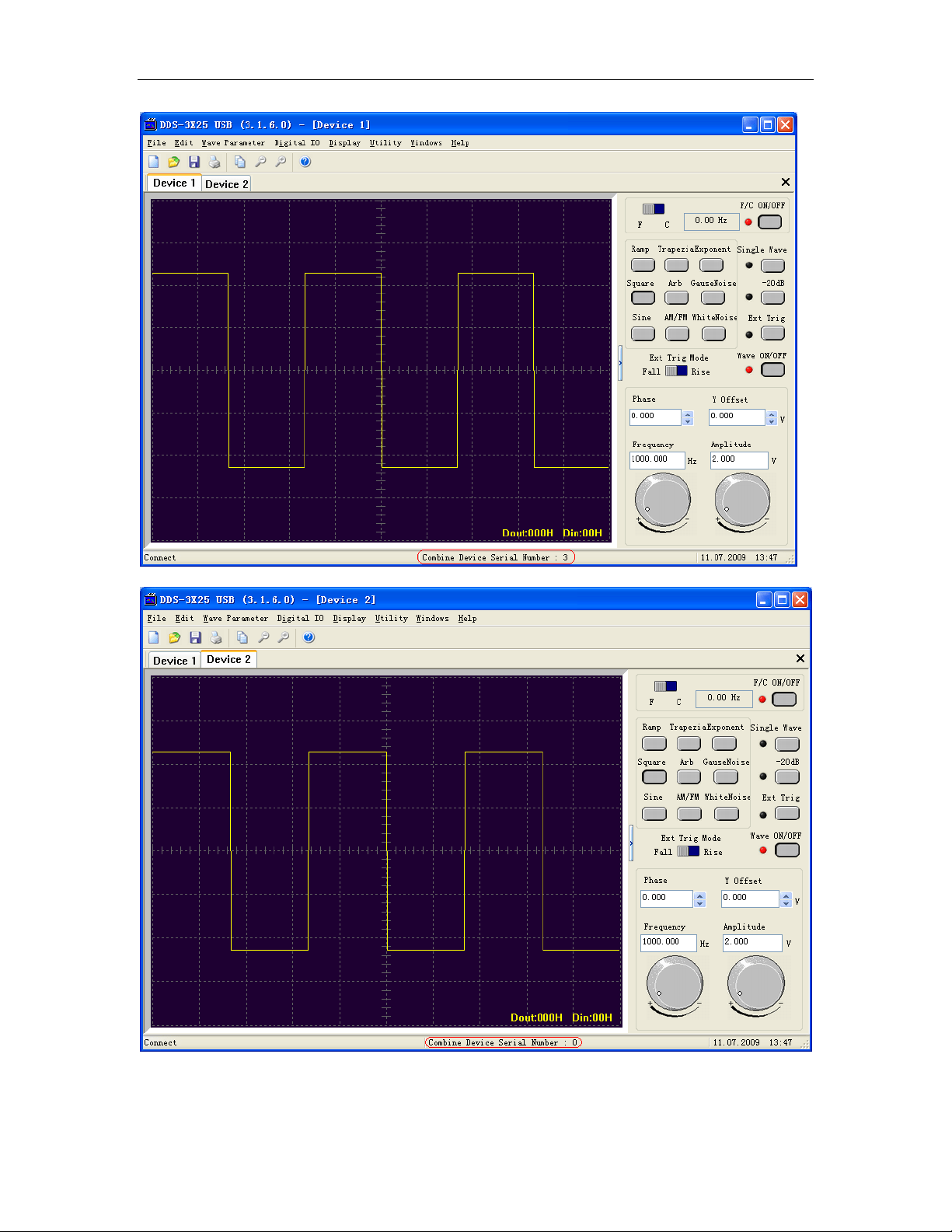Image resolution: width=952 pixels, height=1232 pixels.
Task: Click Open folder icon in Device 2 window toolbar
Action: point(175,637)
